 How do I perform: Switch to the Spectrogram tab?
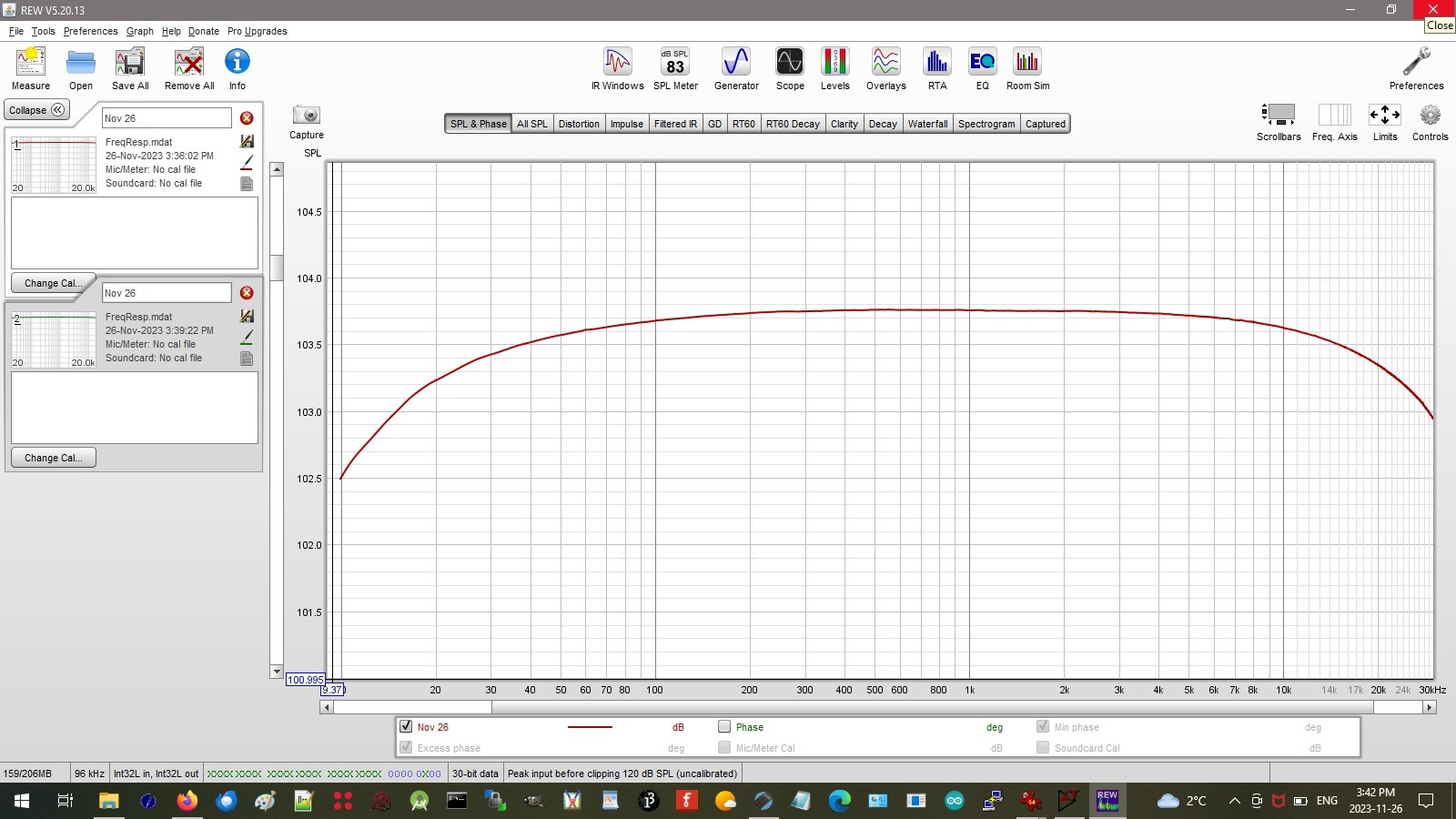click(x=986, y=124)
